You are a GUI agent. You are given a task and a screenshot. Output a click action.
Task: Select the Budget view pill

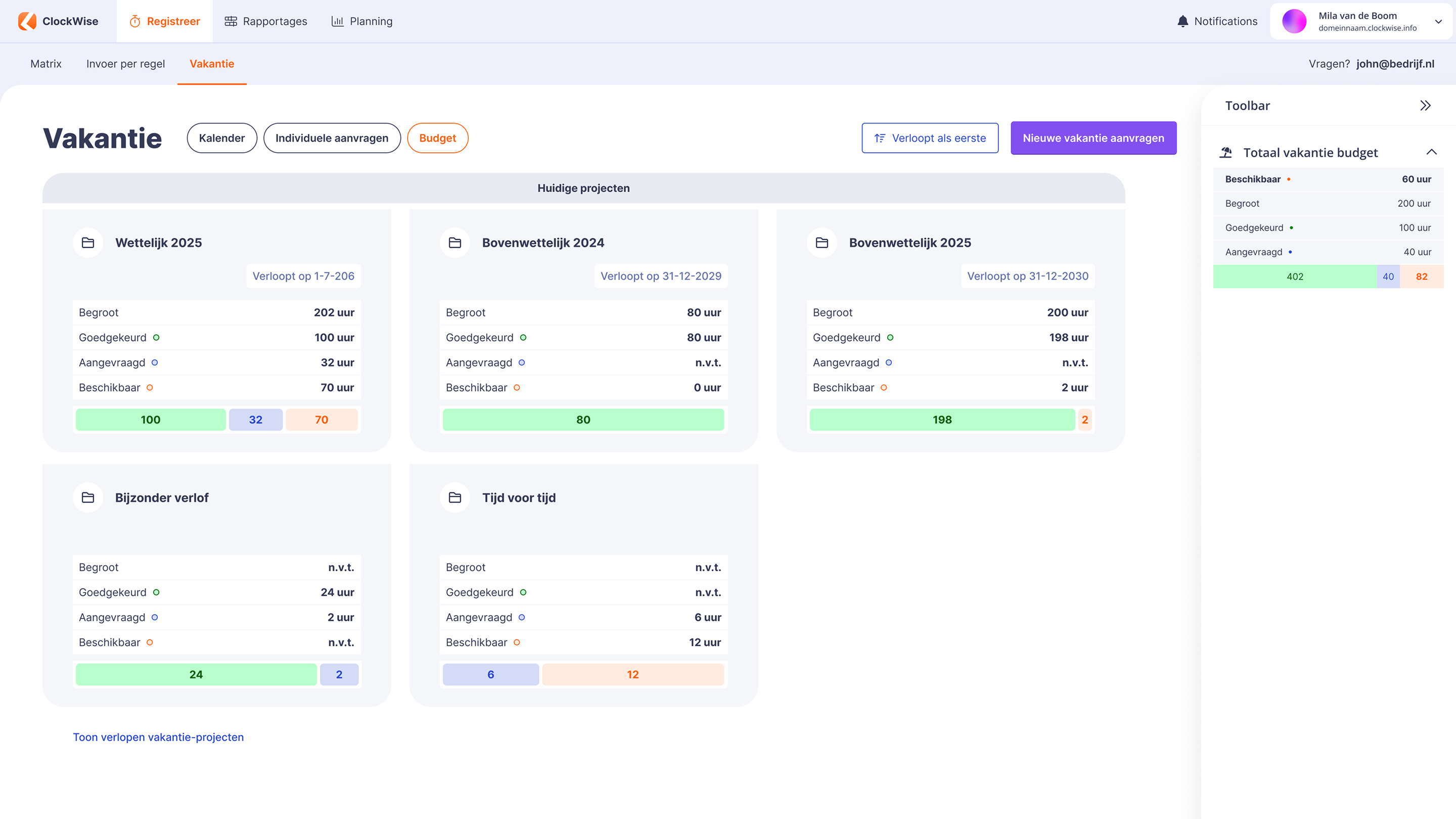coord(437,138)
